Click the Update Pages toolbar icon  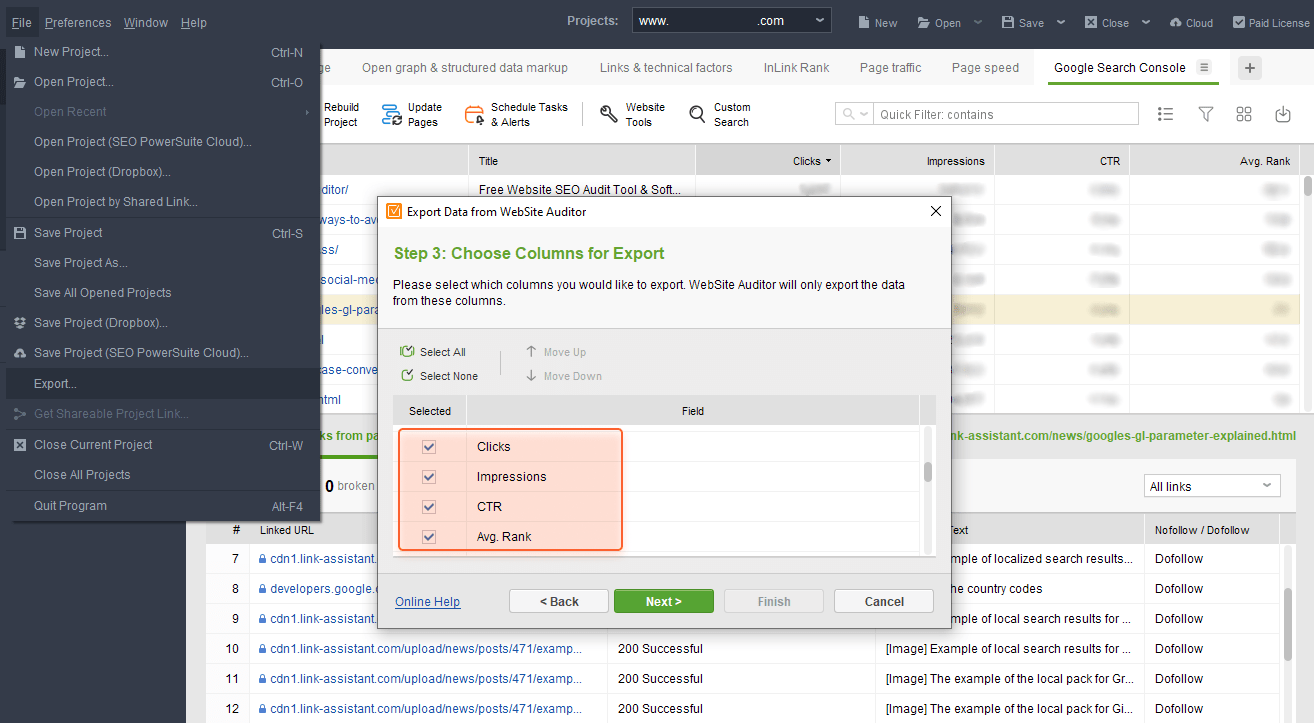pyautogui.click(x=392, y=115)
